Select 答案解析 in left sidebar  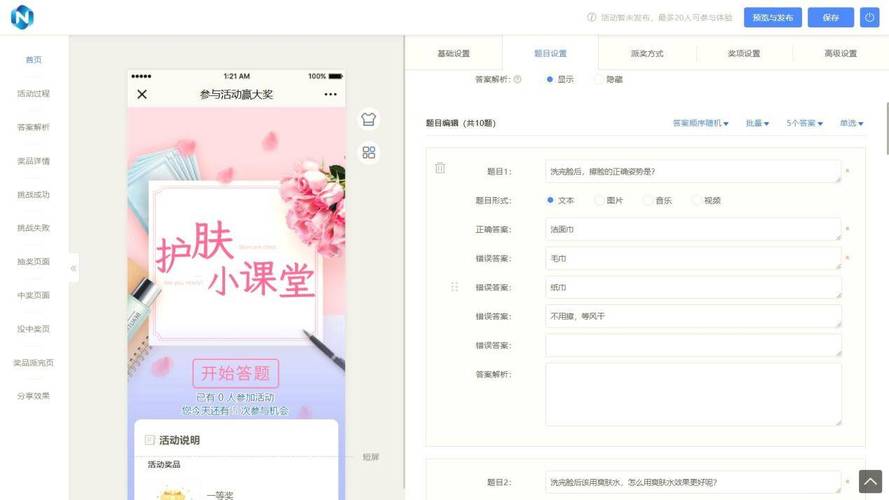coord(33,127)
